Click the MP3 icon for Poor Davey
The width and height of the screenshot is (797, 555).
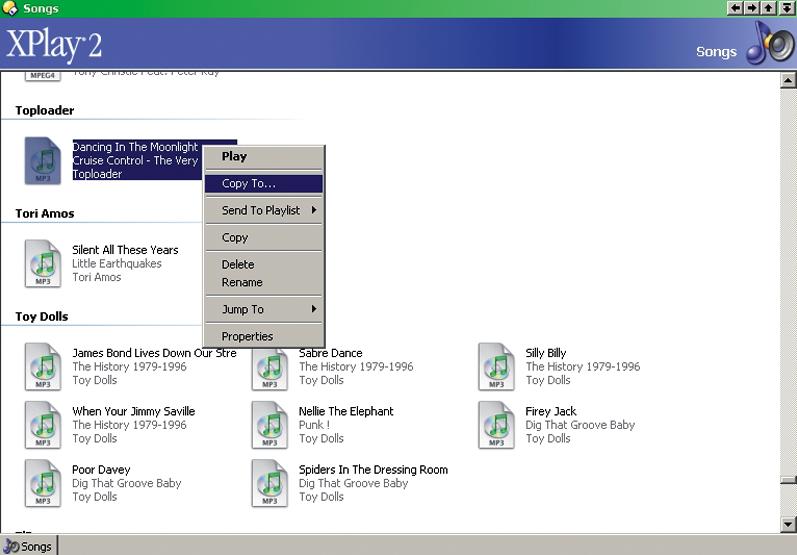[x=43, y=483]
